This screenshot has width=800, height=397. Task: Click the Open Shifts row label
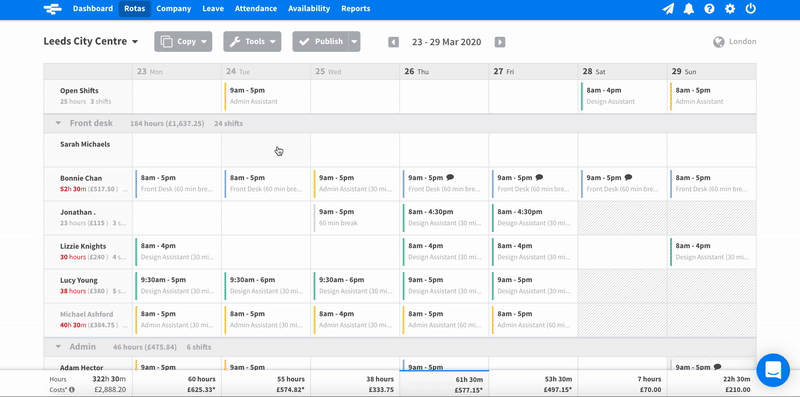pos(79,91)
